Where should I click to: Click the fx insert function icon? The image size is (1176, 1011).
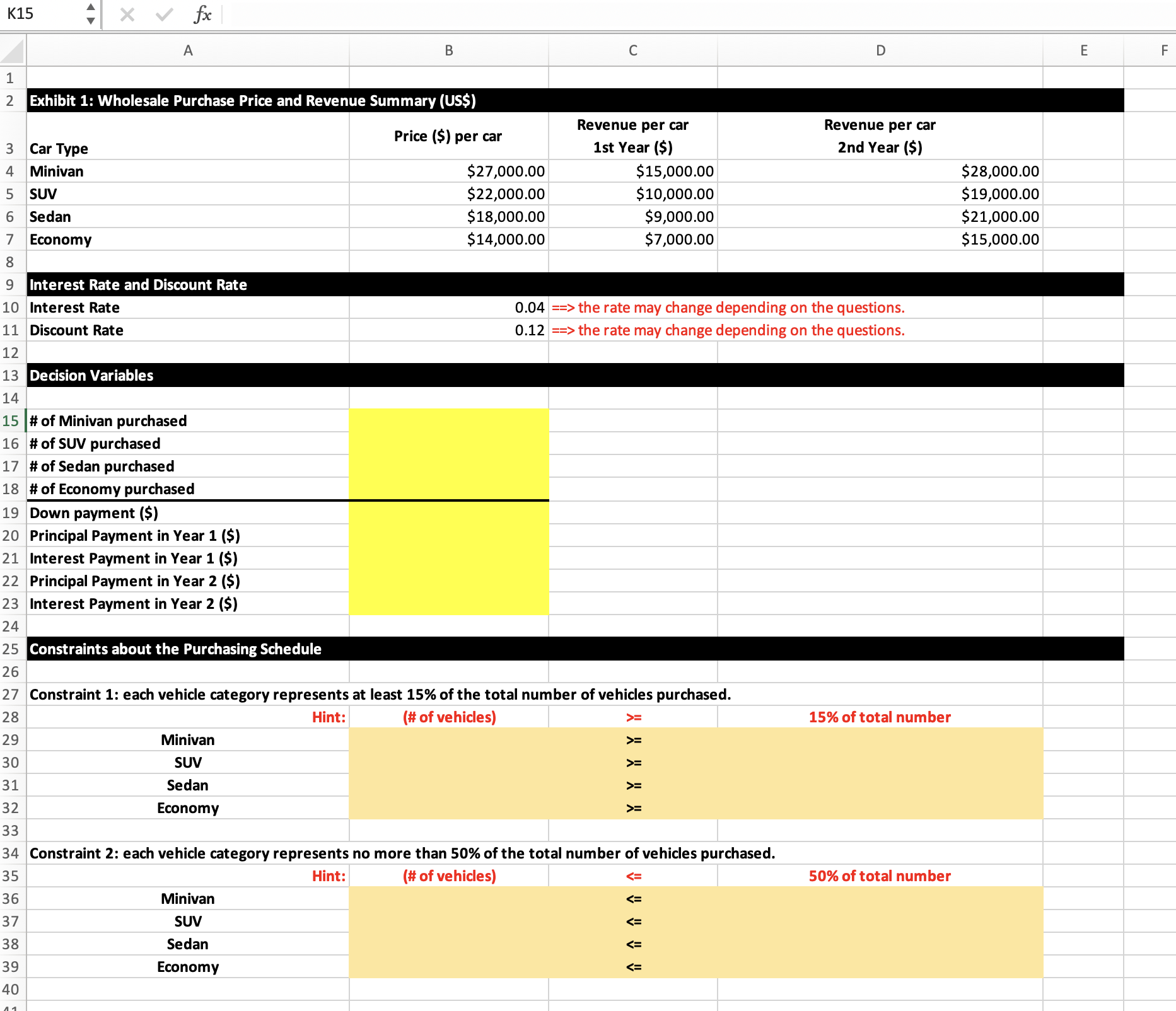click(x=201, y=14)
